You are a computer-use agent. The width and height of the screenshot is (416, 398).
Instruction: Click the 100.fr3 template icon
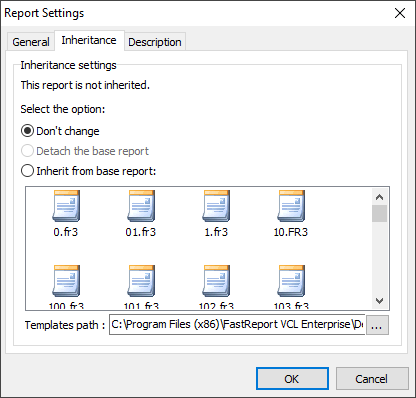[x=66, y=281]
